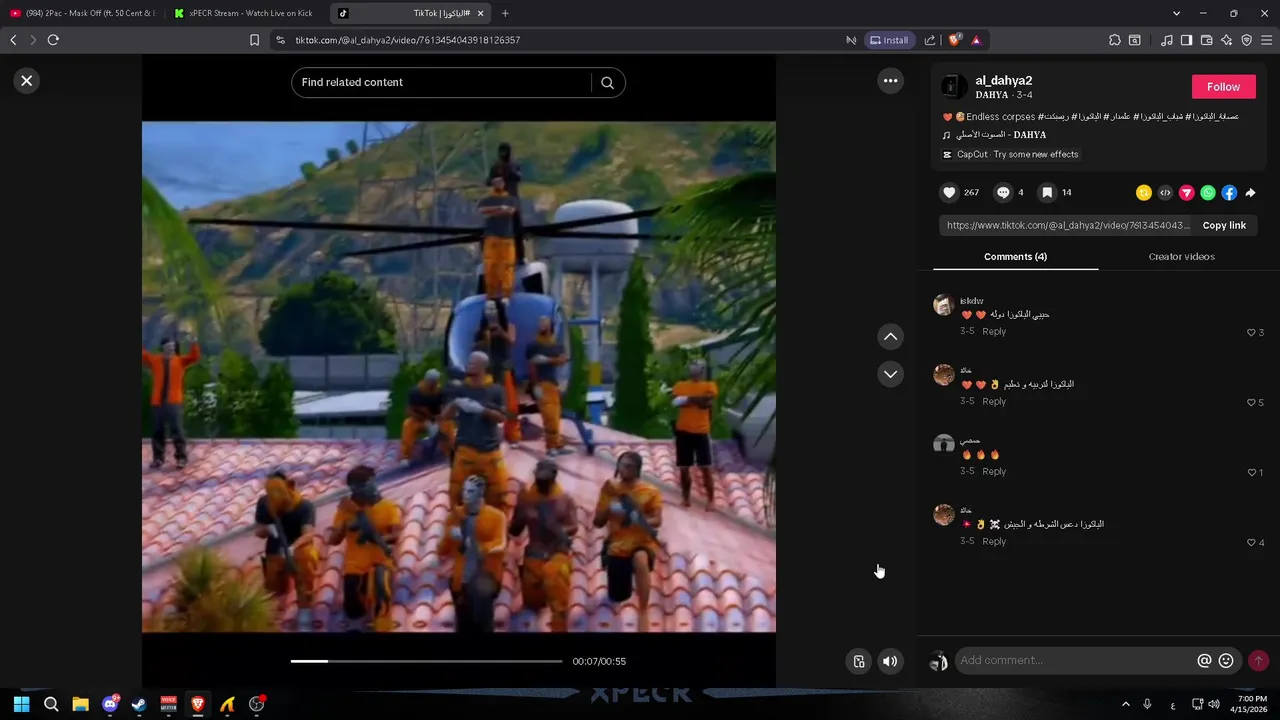Like the last comment with 4 likes
This screenshot has width=1280, height=720.
[1251, 542]
